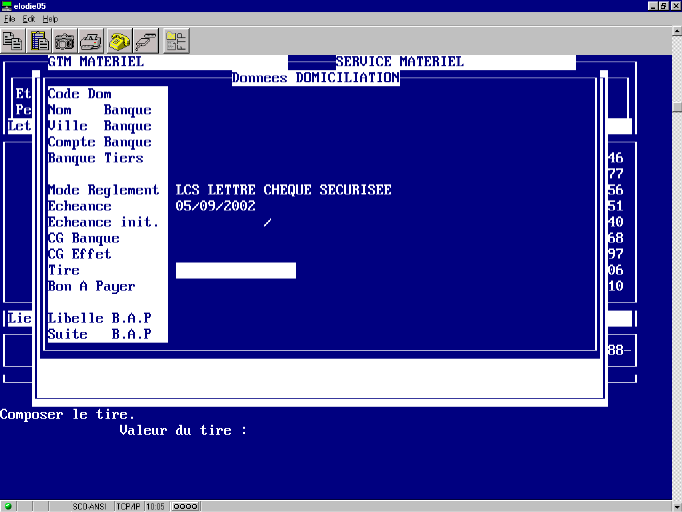The height and width of the screenshot is (512, 682).
Task: Click the 'Tire' field label
Action: tap(64, 271)
